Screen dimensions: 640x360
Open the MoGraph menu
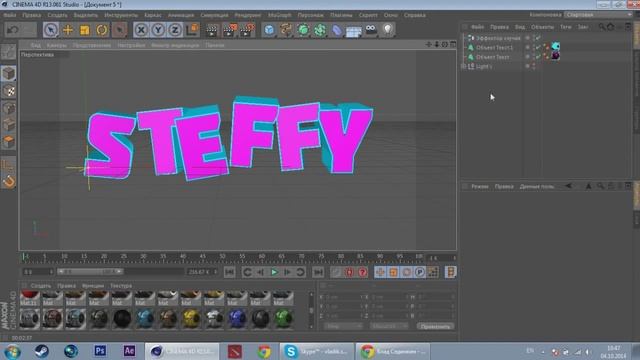click(280, 15)
